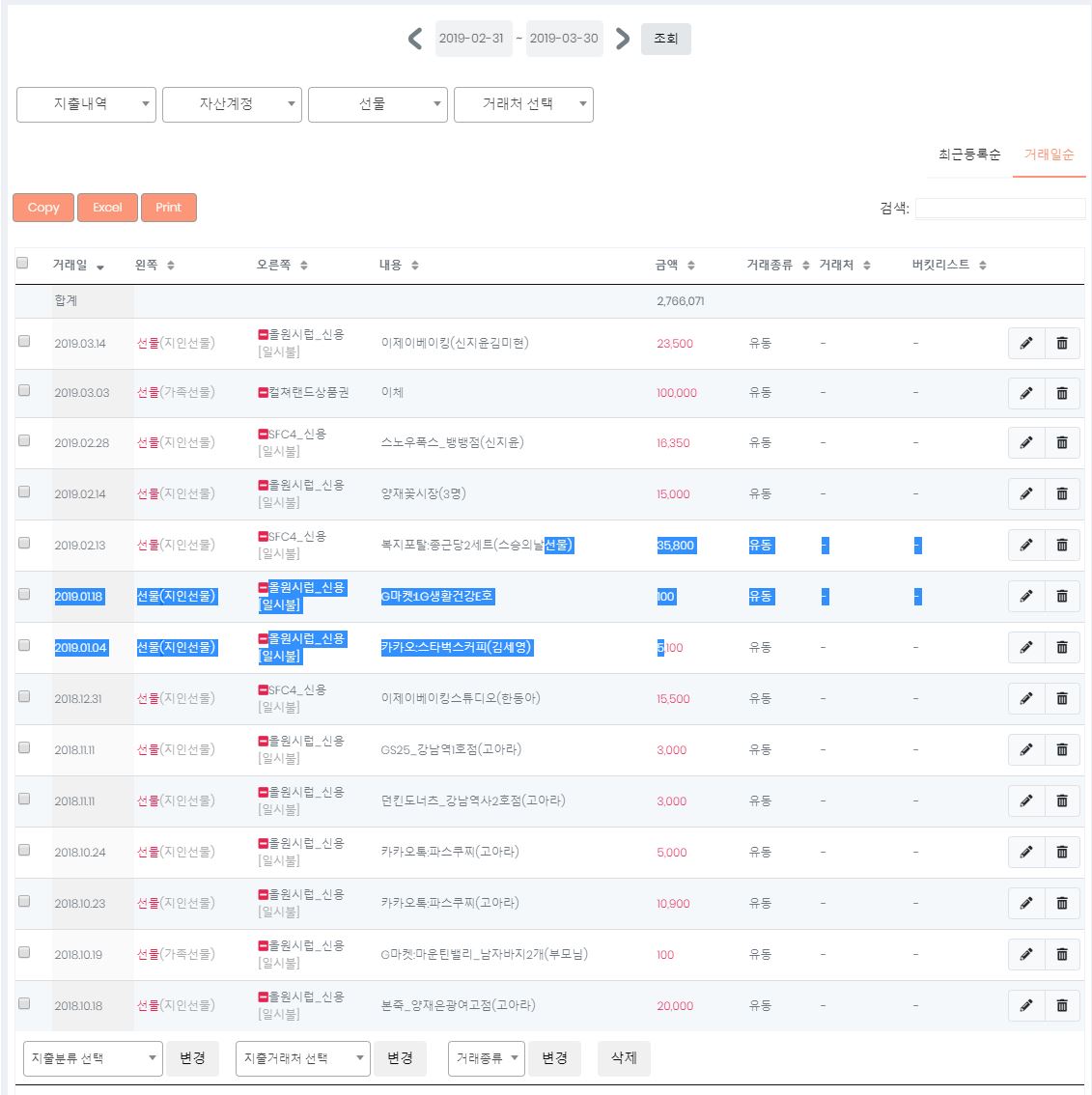Go to next date range with right chevron

point(623,39)
